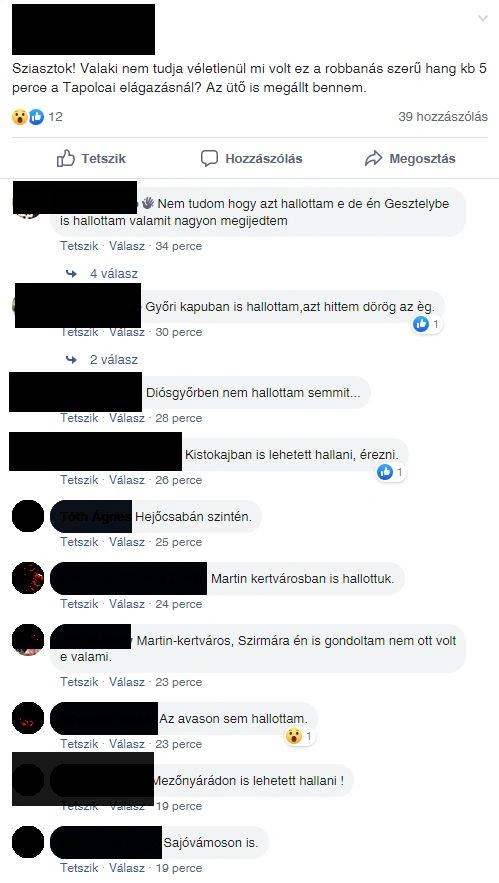Open the 23 perce timestamp under Az avason
The height and width of the screenshot is (883, 499).
(x=179, y=744)
